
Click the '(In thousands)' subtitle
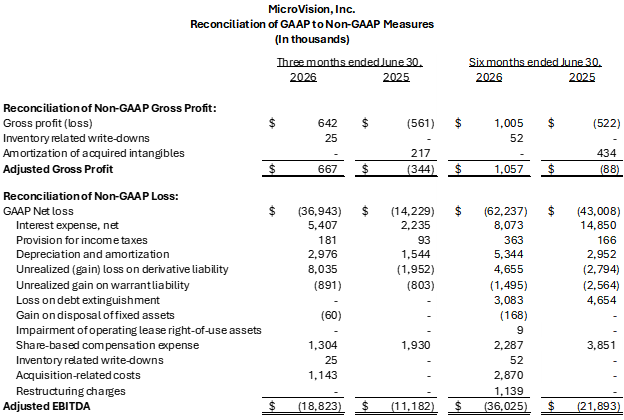point(312,39)
